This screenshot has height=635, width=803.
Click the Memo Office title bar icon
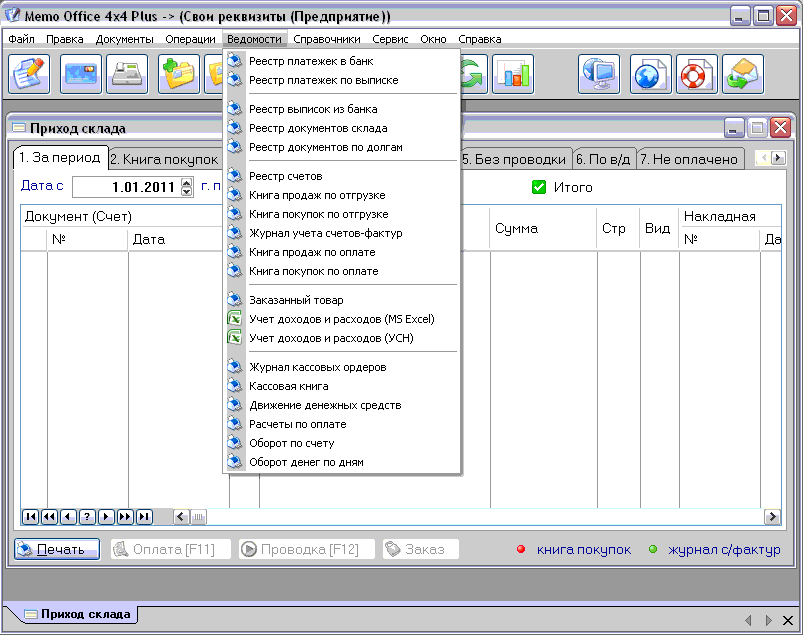pos(12,15)
